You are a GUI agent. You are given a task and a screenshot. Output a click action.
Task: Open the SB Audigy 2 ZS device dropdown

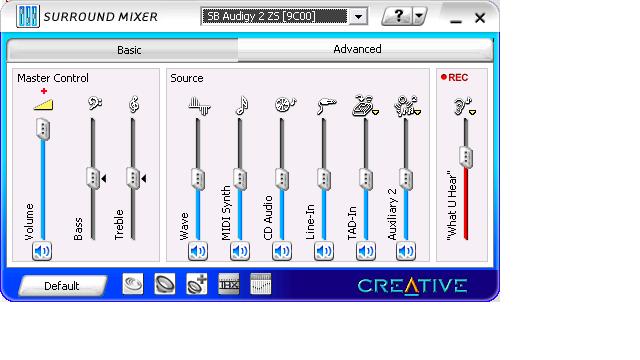[x=358, y=17]
